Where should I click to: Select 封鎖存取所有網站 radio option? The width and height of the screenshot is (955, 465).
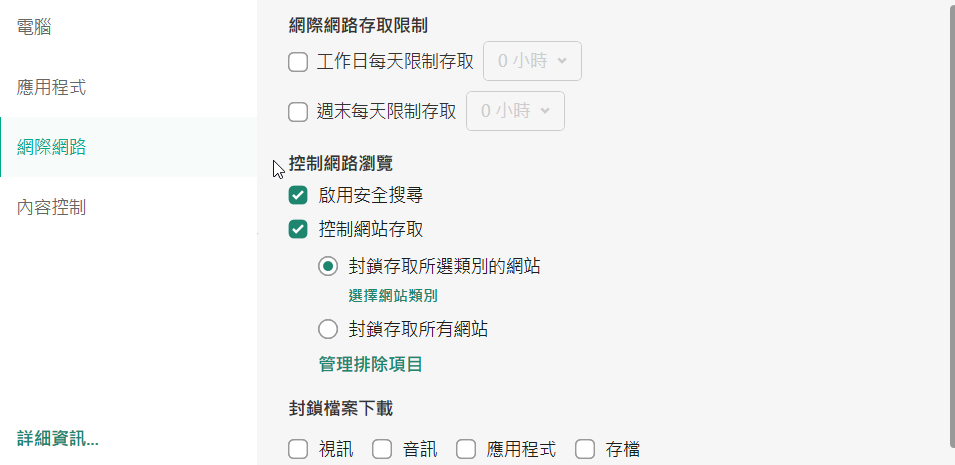click(328, 328)
